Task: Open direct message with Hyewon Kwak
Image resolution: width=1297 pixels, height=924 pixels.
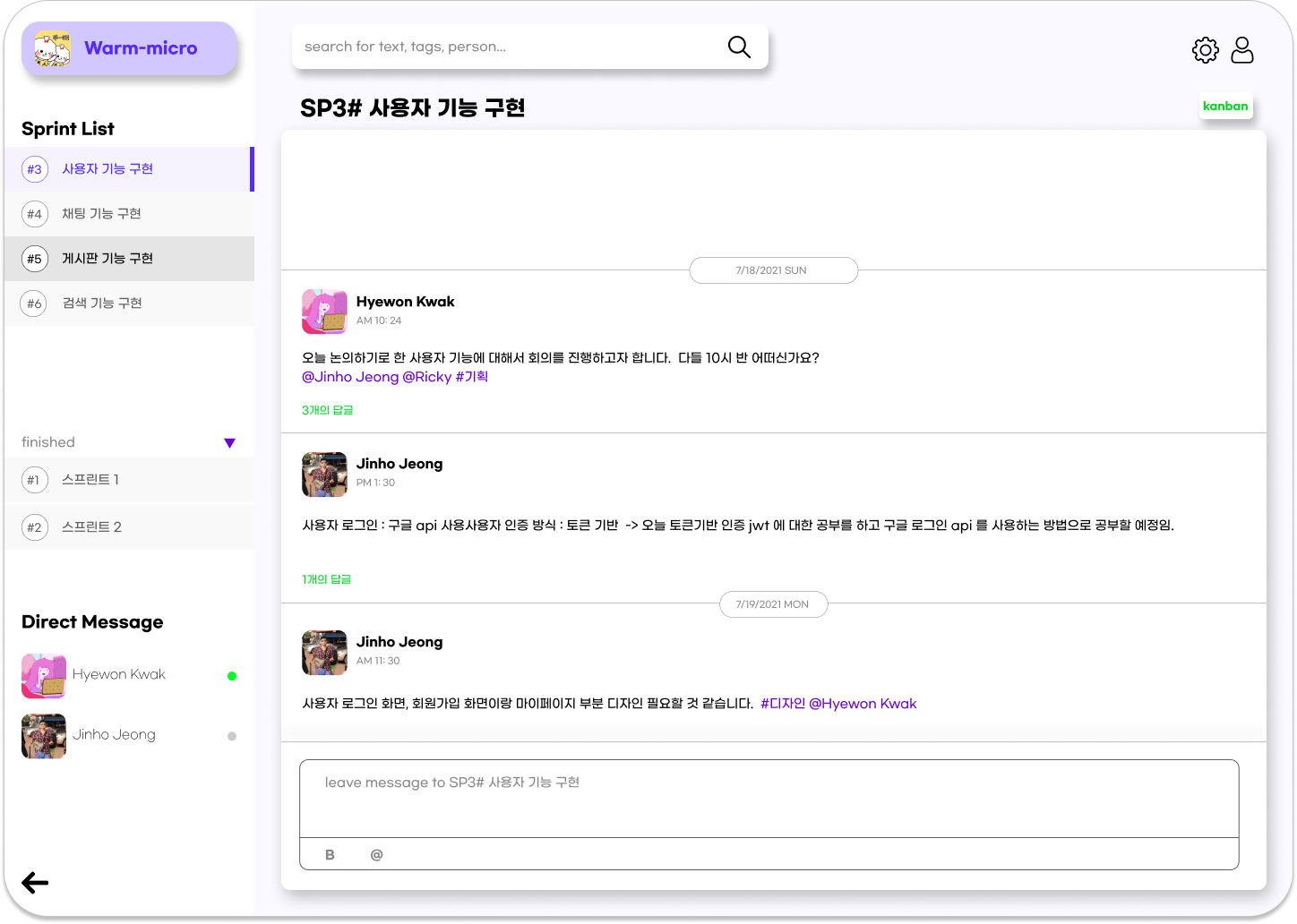Action: coord(129,676)
